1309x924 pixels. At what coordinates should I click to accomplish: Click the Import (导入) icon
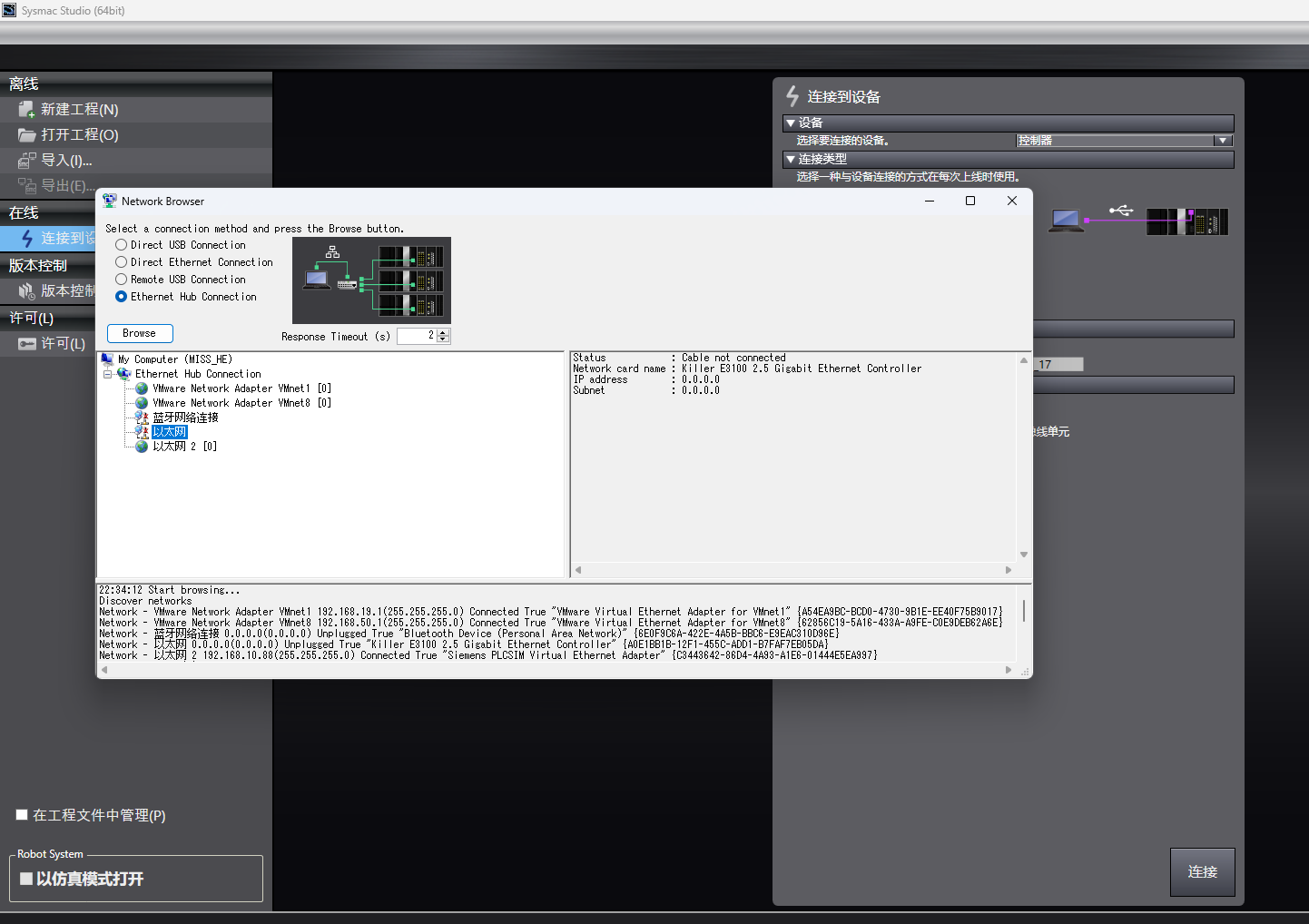tap(26, 161)
